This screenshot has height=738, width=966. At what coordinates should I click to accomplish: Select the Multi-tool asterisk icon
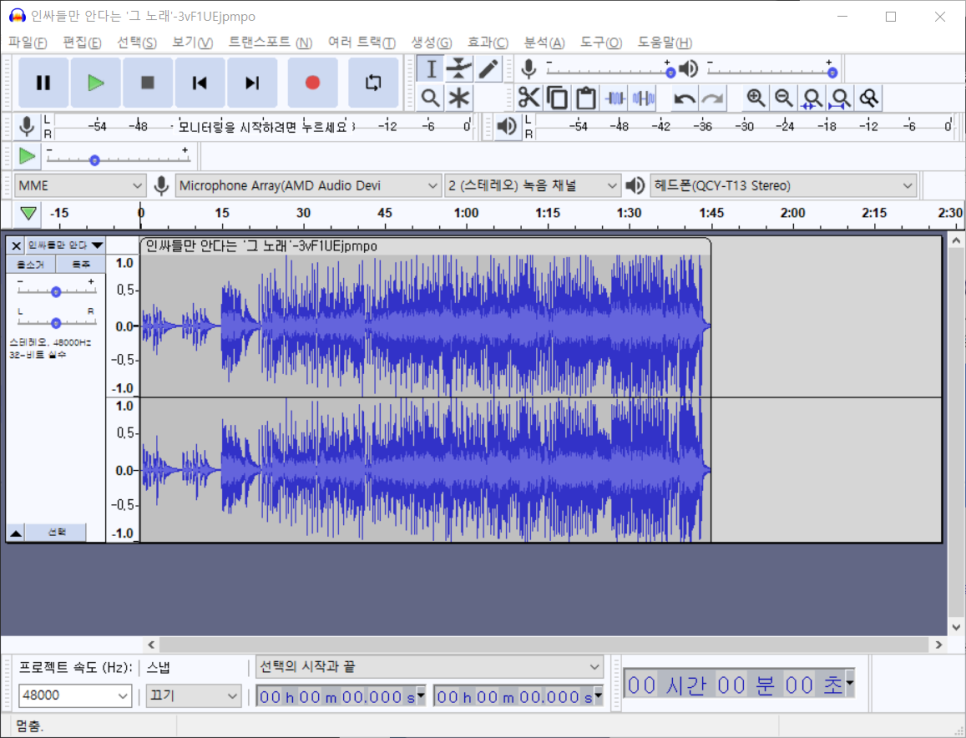[x=459, y=97]
